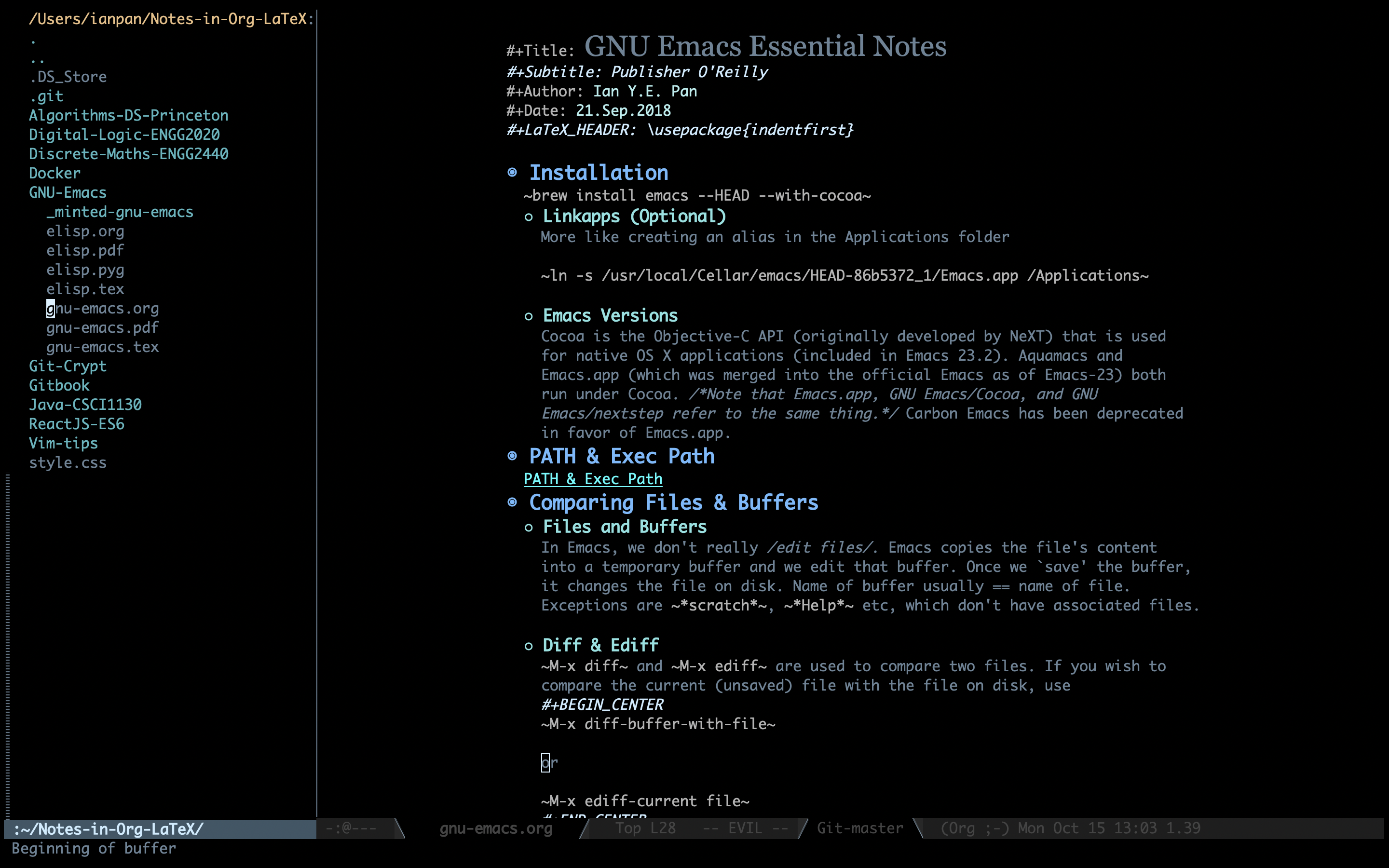This screenshot has width=1389, height=868.
Task: Fold the Diff & Ediff subheading
Action: coord(600,645)
